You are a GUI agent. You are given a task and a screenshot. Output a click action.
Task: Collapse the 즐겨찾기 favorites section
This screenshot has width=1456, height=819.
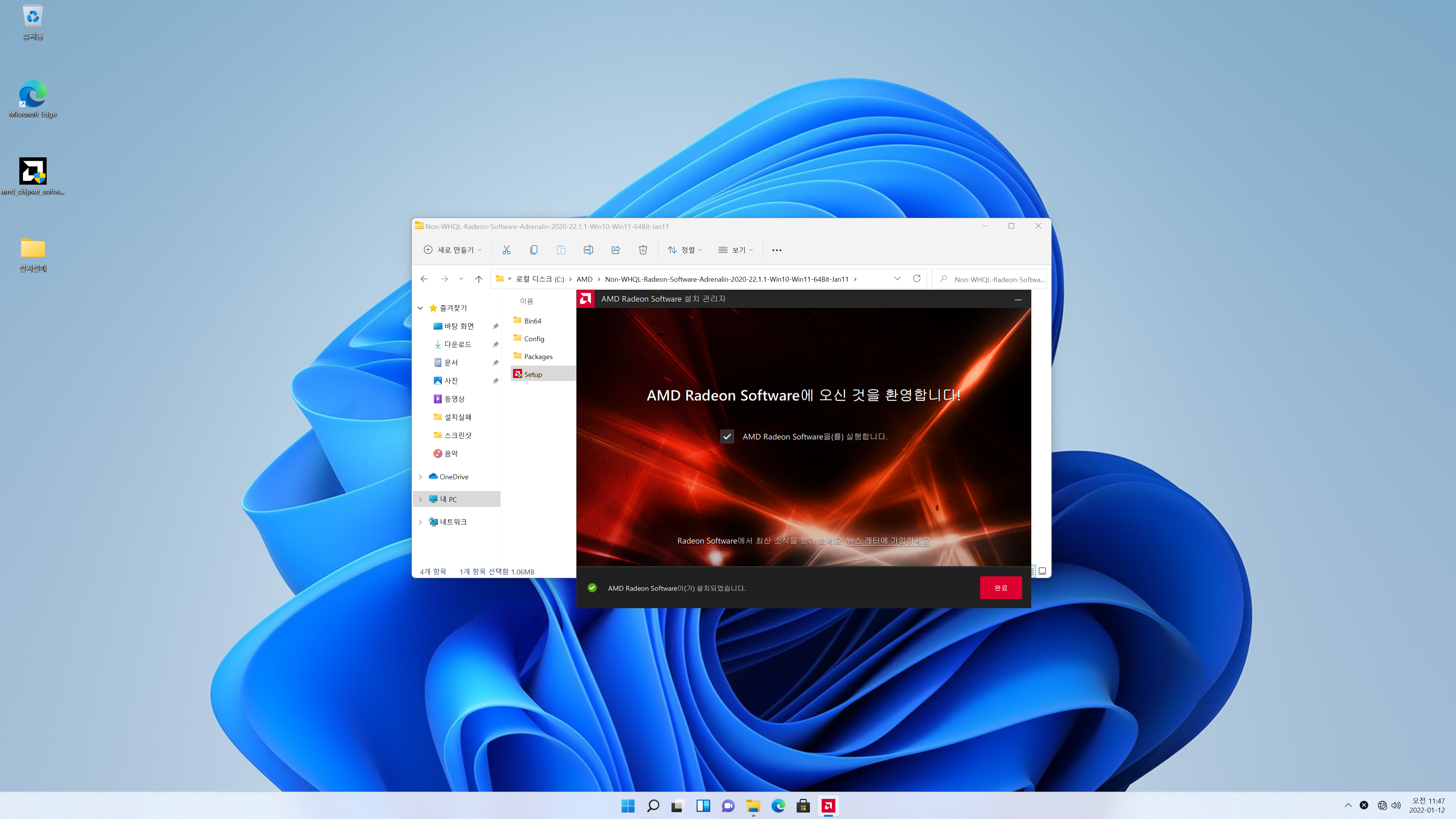click(x=420, y=308)
